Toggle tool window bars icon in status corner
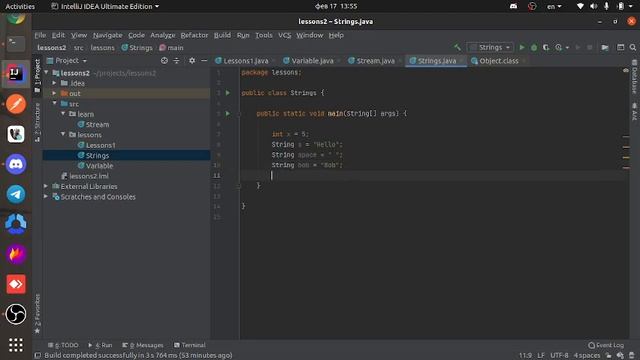 tap(37, 356)
